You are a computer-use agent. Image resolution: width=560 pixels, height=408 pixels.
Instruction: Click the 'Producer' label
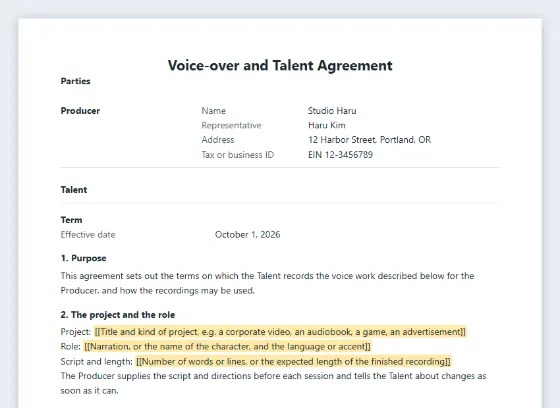tap(80, 111)
